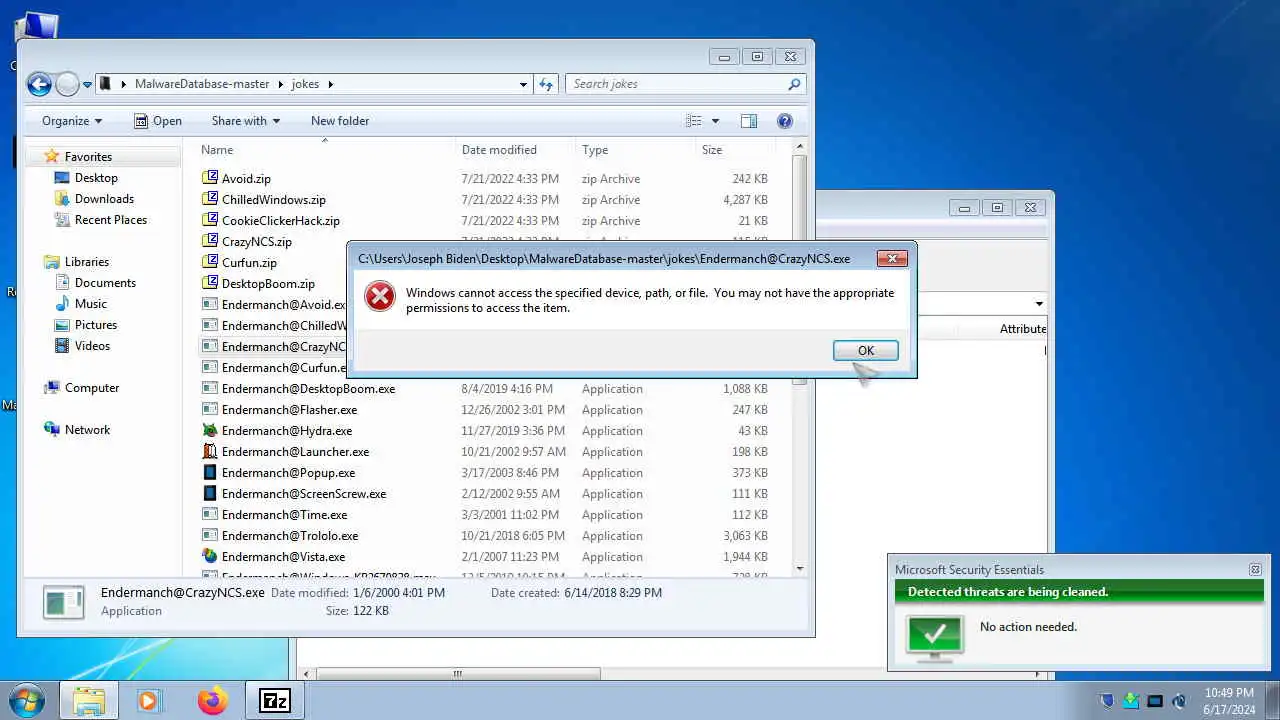Select the Avoid.zip file
This screenshot has height=720, width=1280.
click(246, 179)
